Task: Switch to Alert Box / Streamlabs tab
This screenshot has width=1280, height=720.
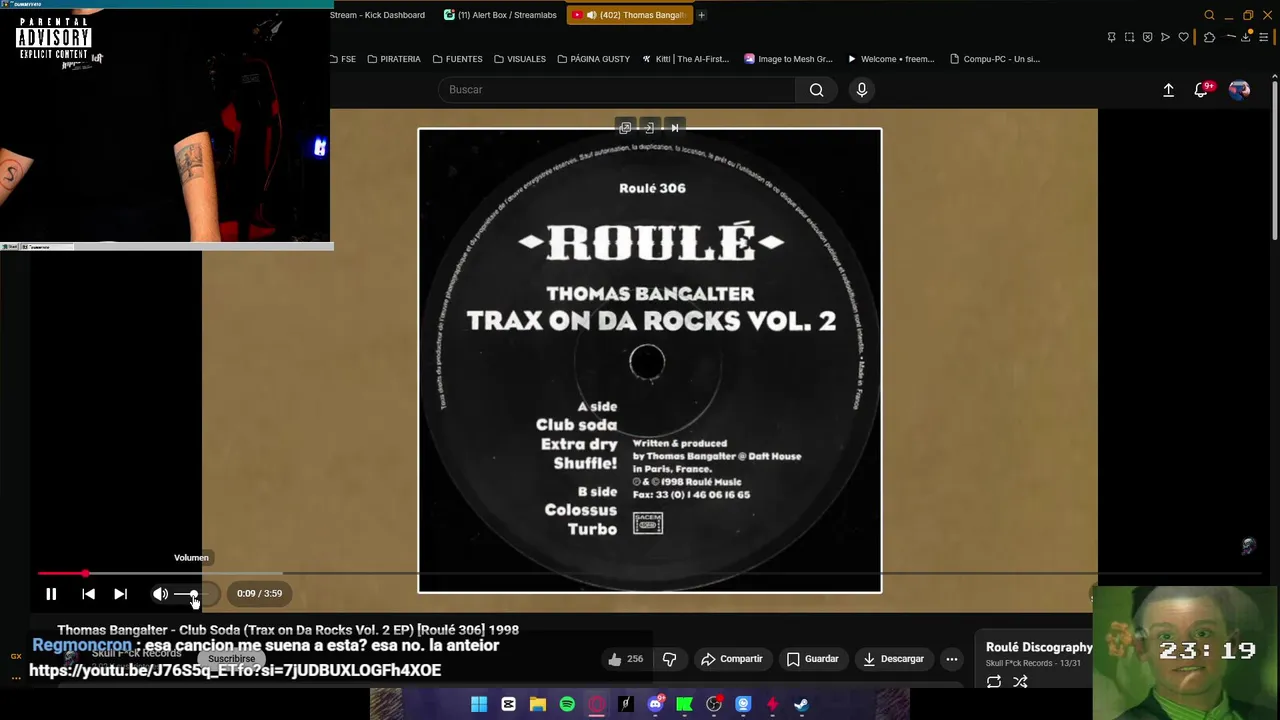Action: [x=500, y=15]
